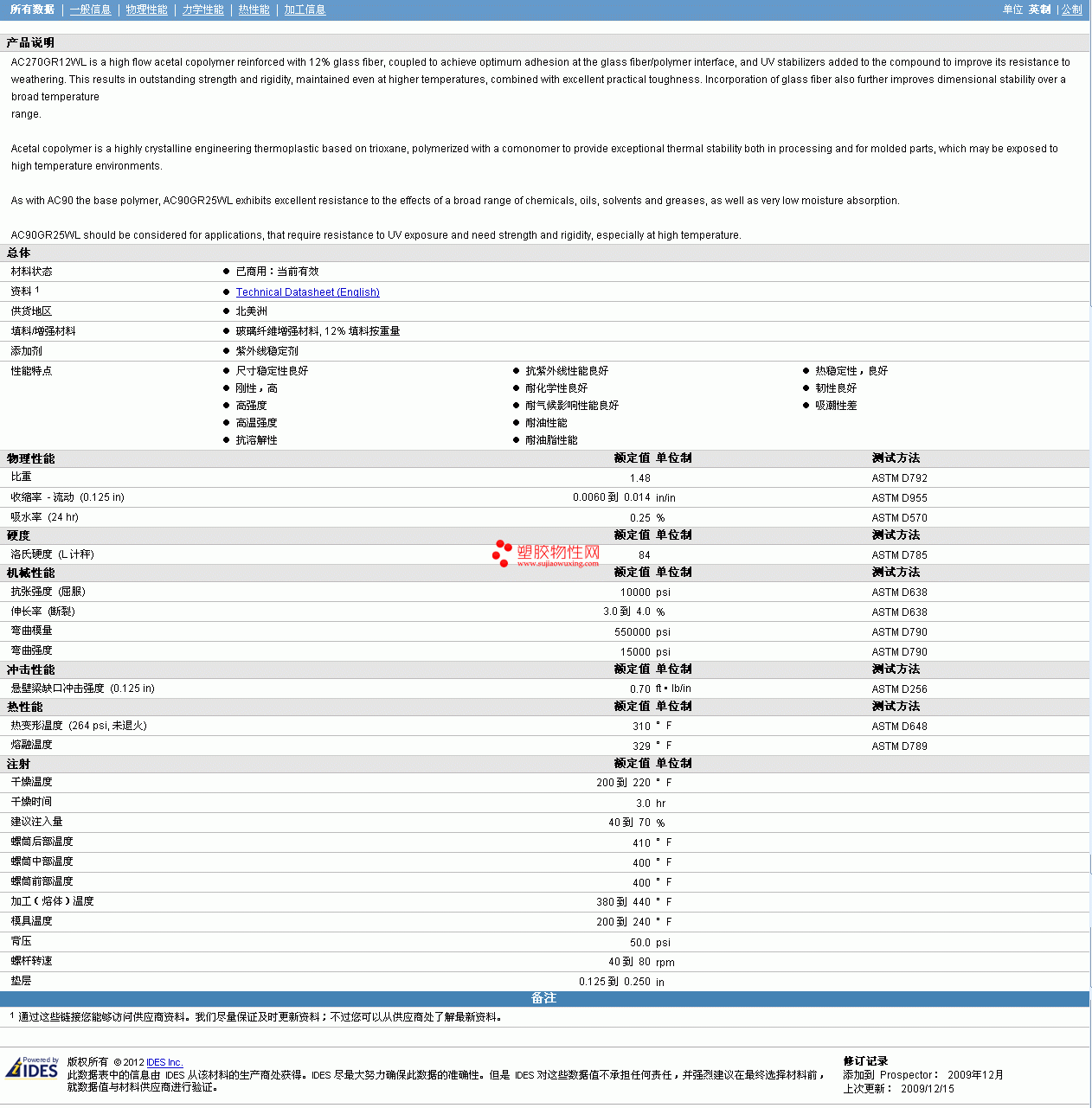This screenshot has width=1092, height=1108.
Task: Click Izod impact value 0.70
Action: 640,689
